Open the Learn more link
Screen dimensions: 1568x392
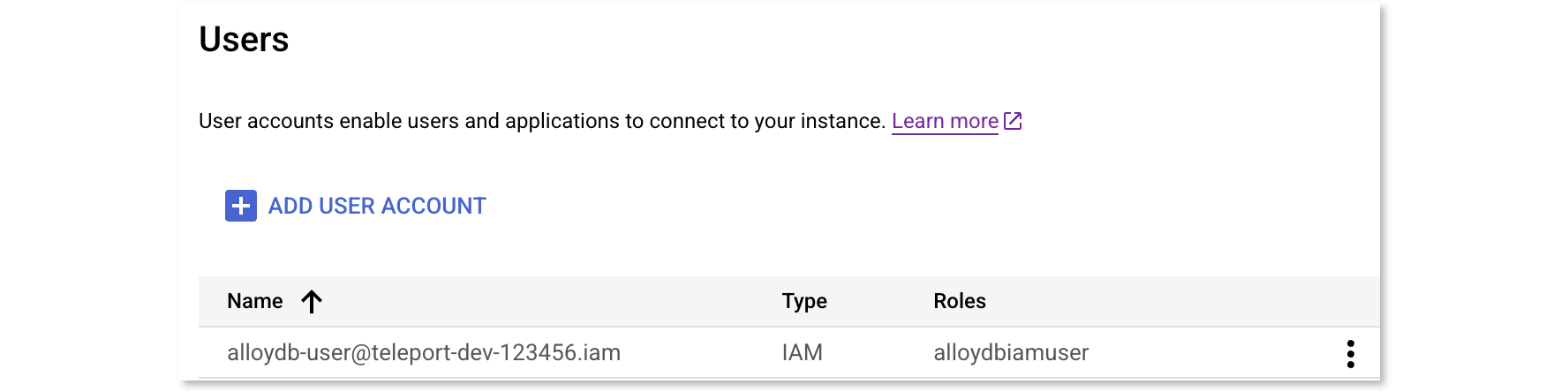(x=945, y=121)
